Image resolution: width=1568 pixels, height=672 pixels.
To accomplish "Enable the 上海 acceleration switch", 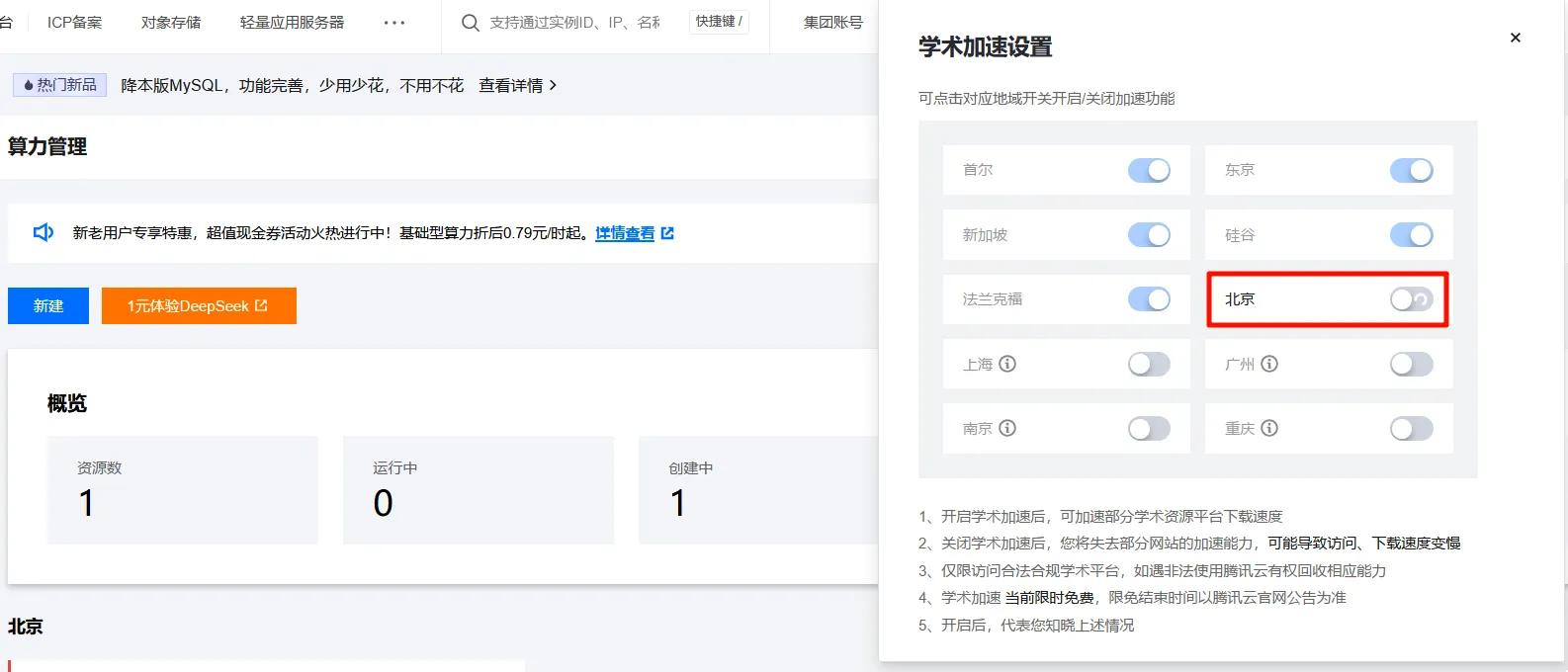I will (x=1149, y=364).
